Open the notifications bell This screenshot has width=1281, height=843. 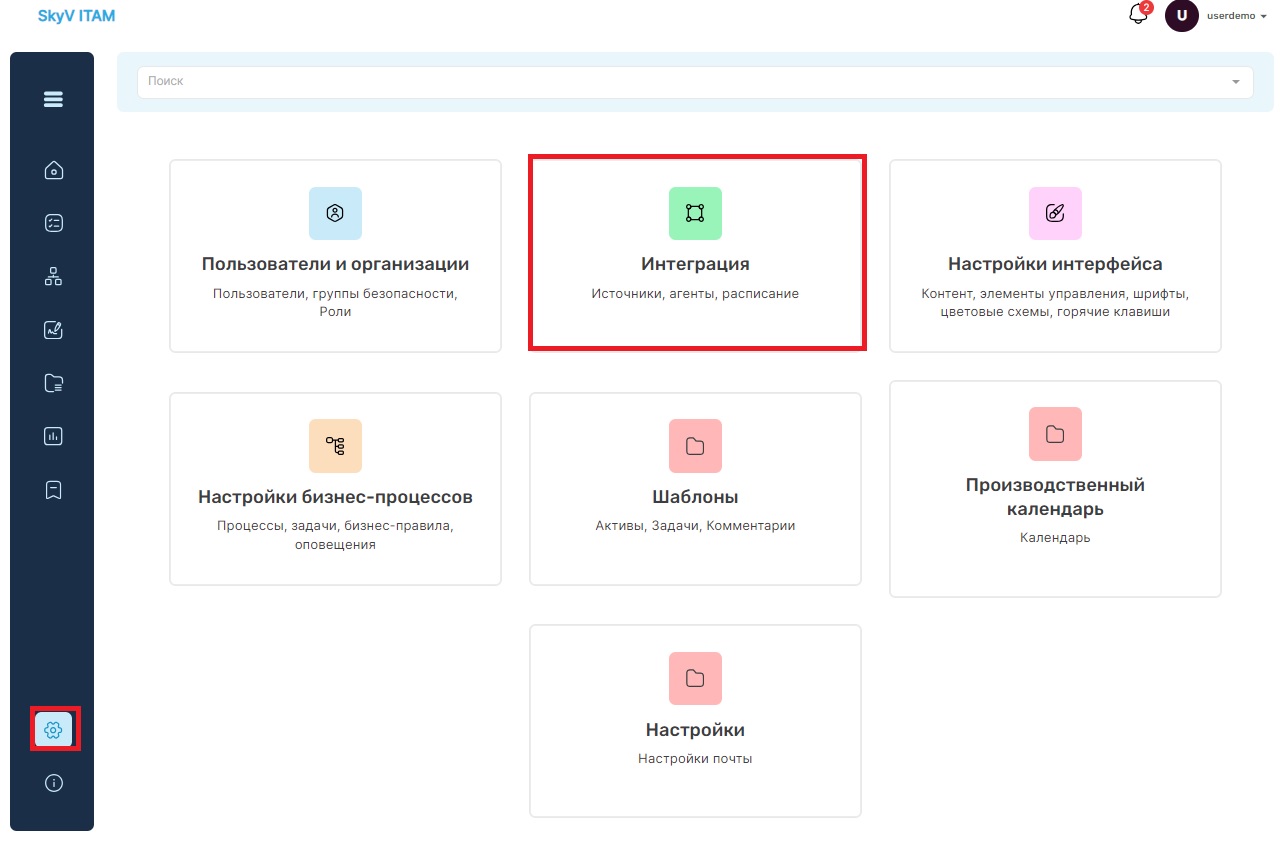1138,15
